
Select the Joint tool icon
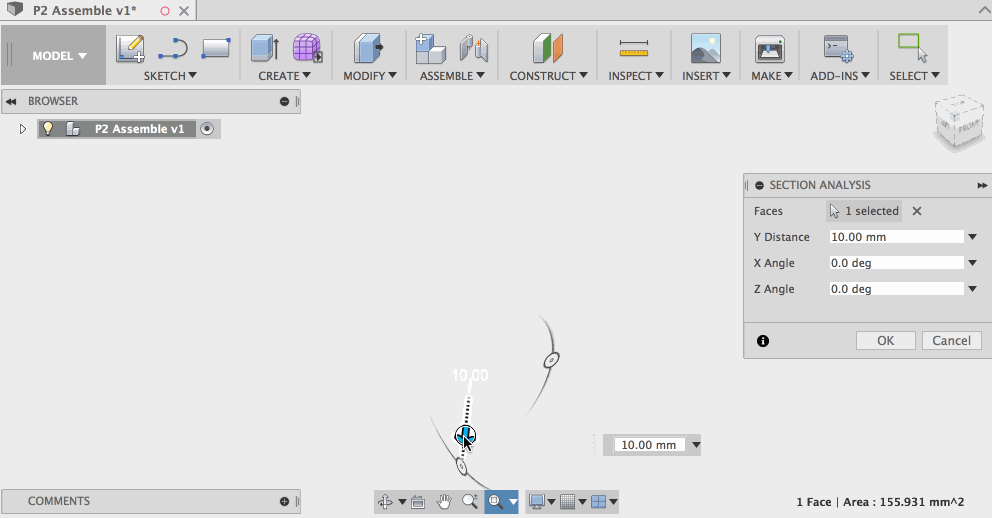(474, 49)
